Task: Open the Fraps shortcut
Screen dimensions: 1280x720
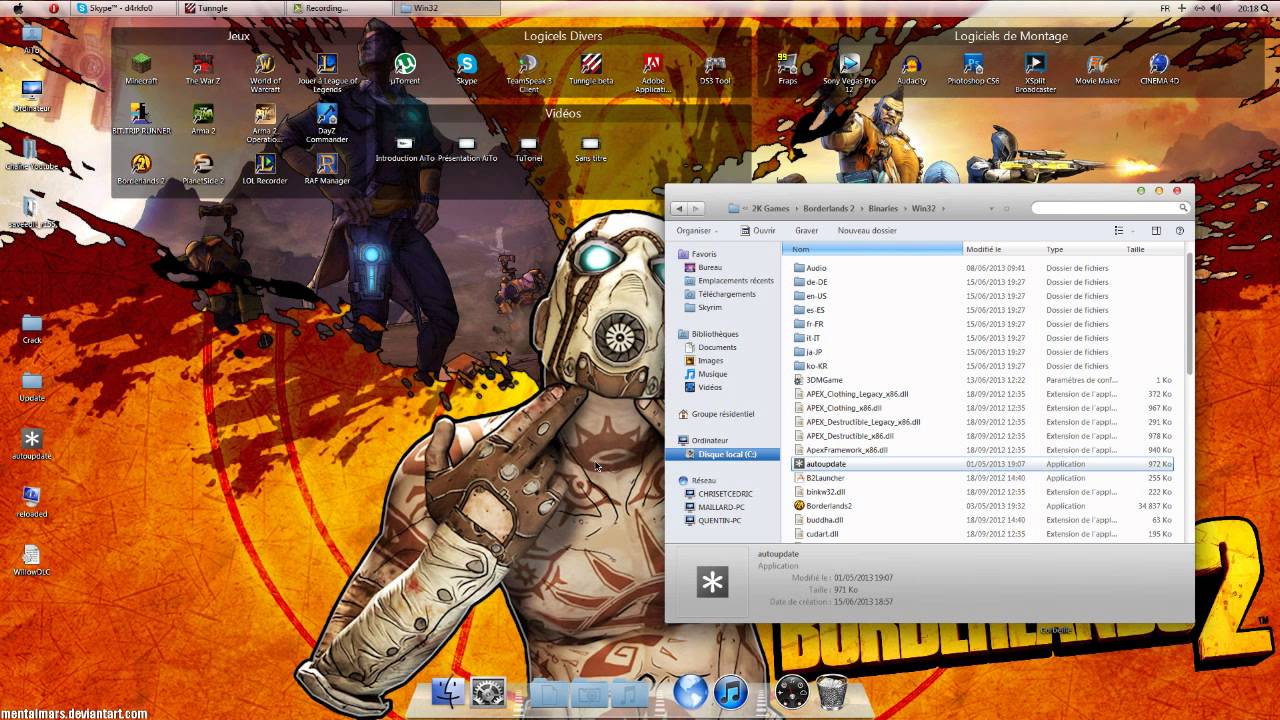Action: pyautogui.click(x=788, y=68)
